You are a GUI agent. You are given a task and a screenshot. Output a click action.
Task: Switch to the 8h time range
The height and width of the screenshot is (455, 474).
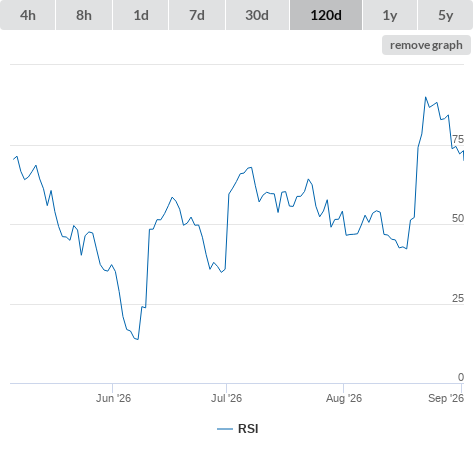click(84, 15)
